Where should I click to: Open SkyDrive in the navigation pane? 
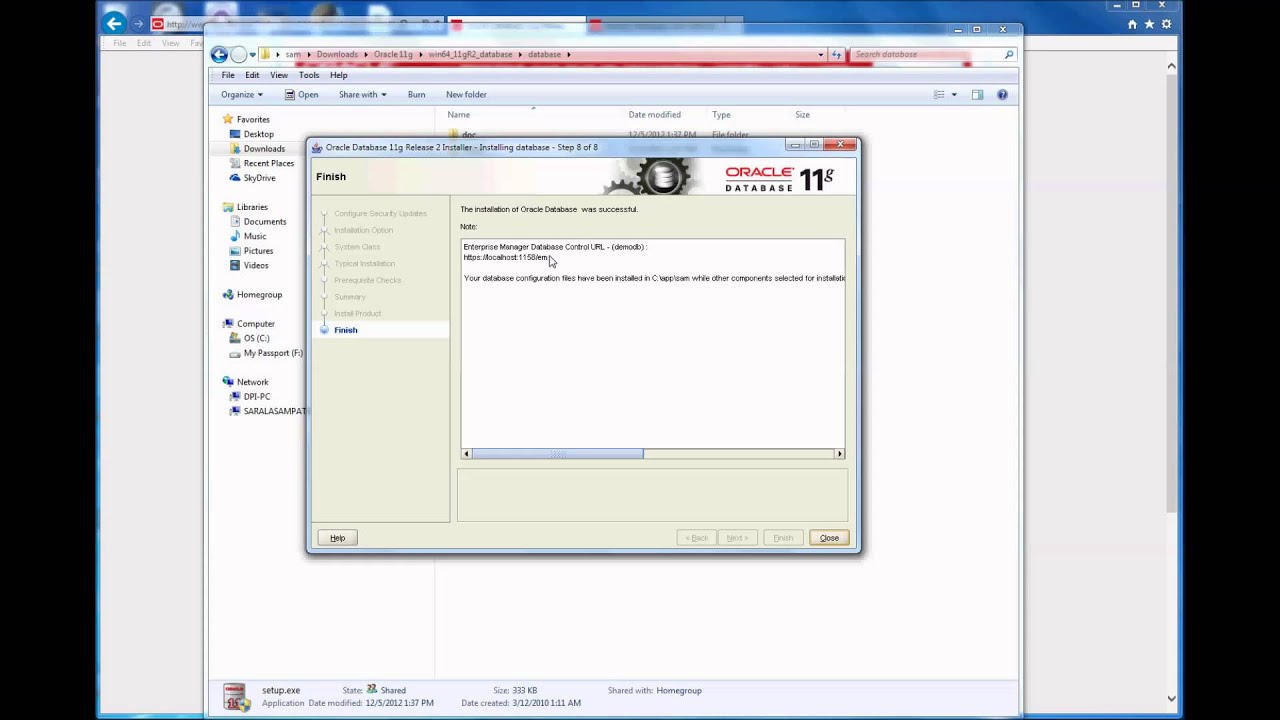click(259, 178)
